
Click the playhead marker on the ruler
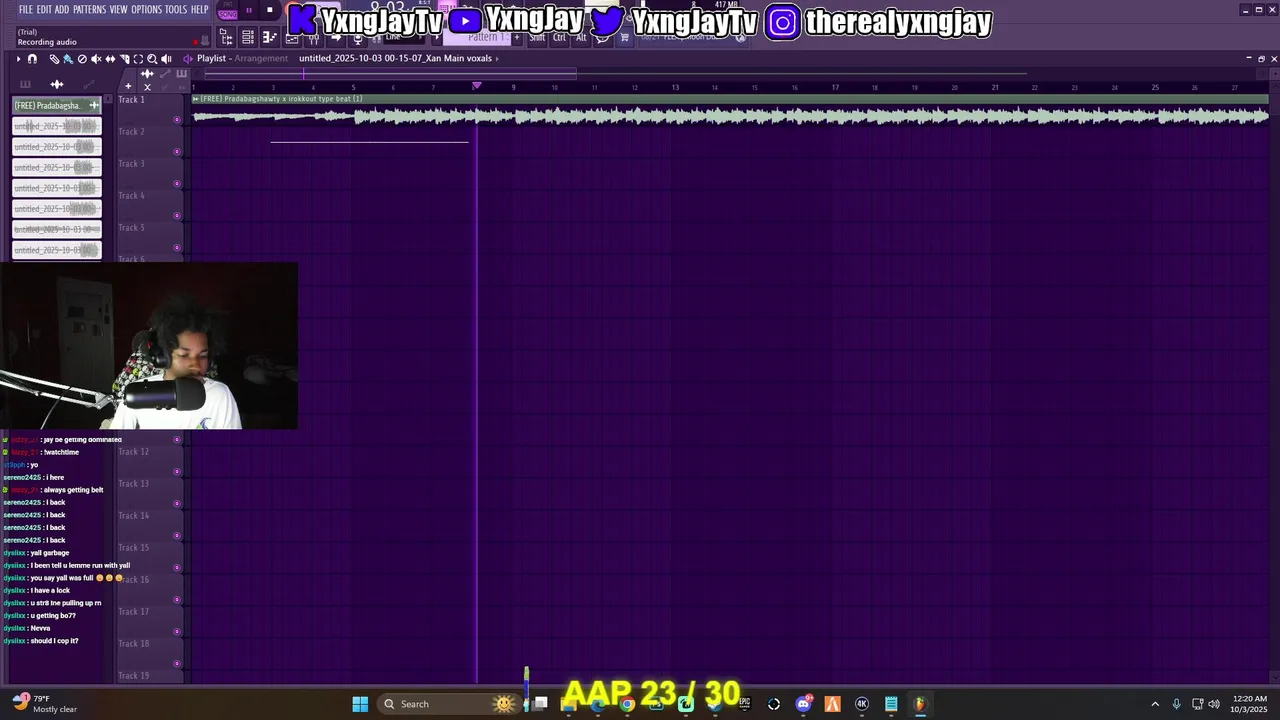(x=476, y=86)
